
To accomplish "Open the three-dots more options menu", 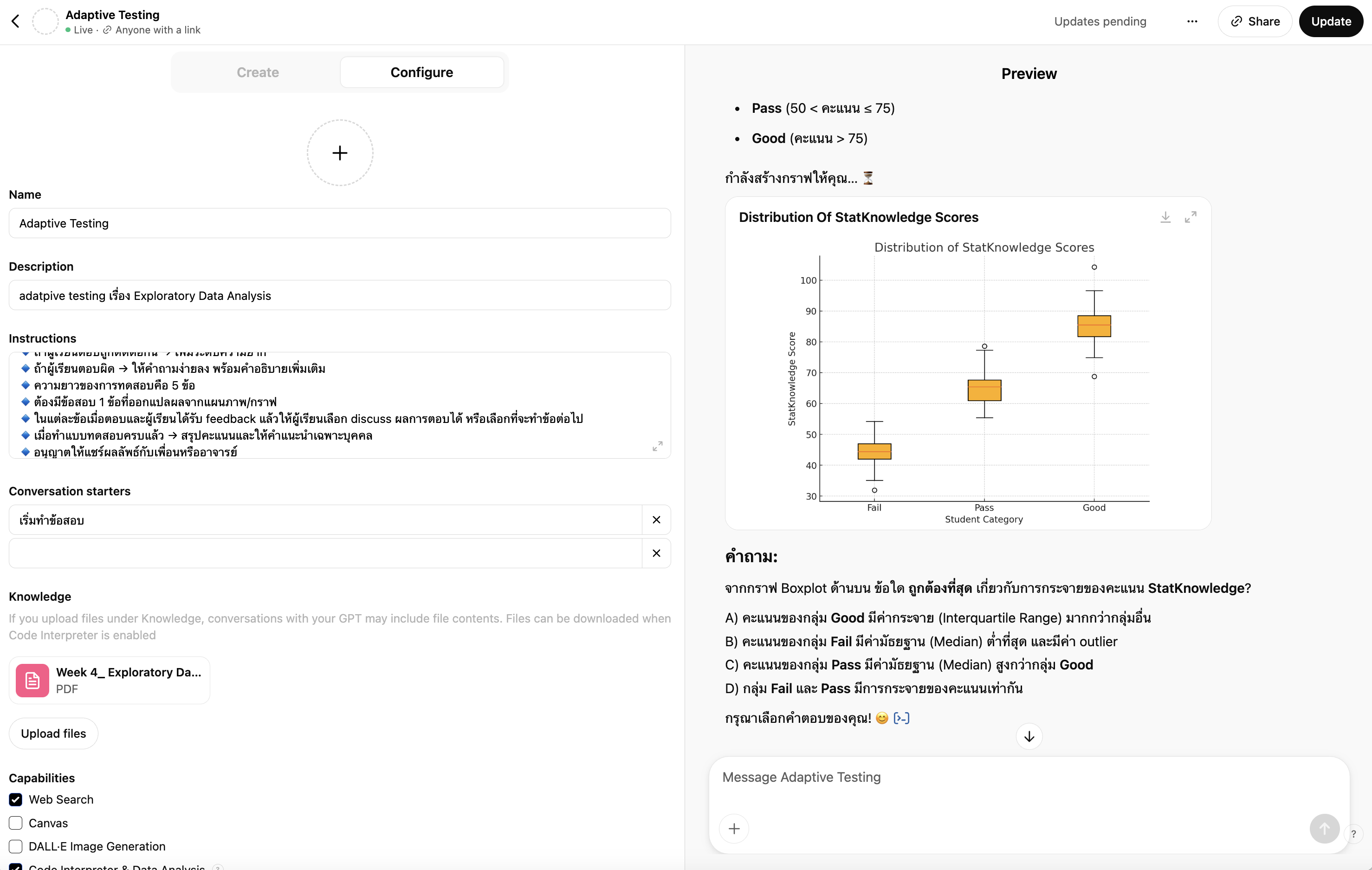I will [x=1192, y=22].
